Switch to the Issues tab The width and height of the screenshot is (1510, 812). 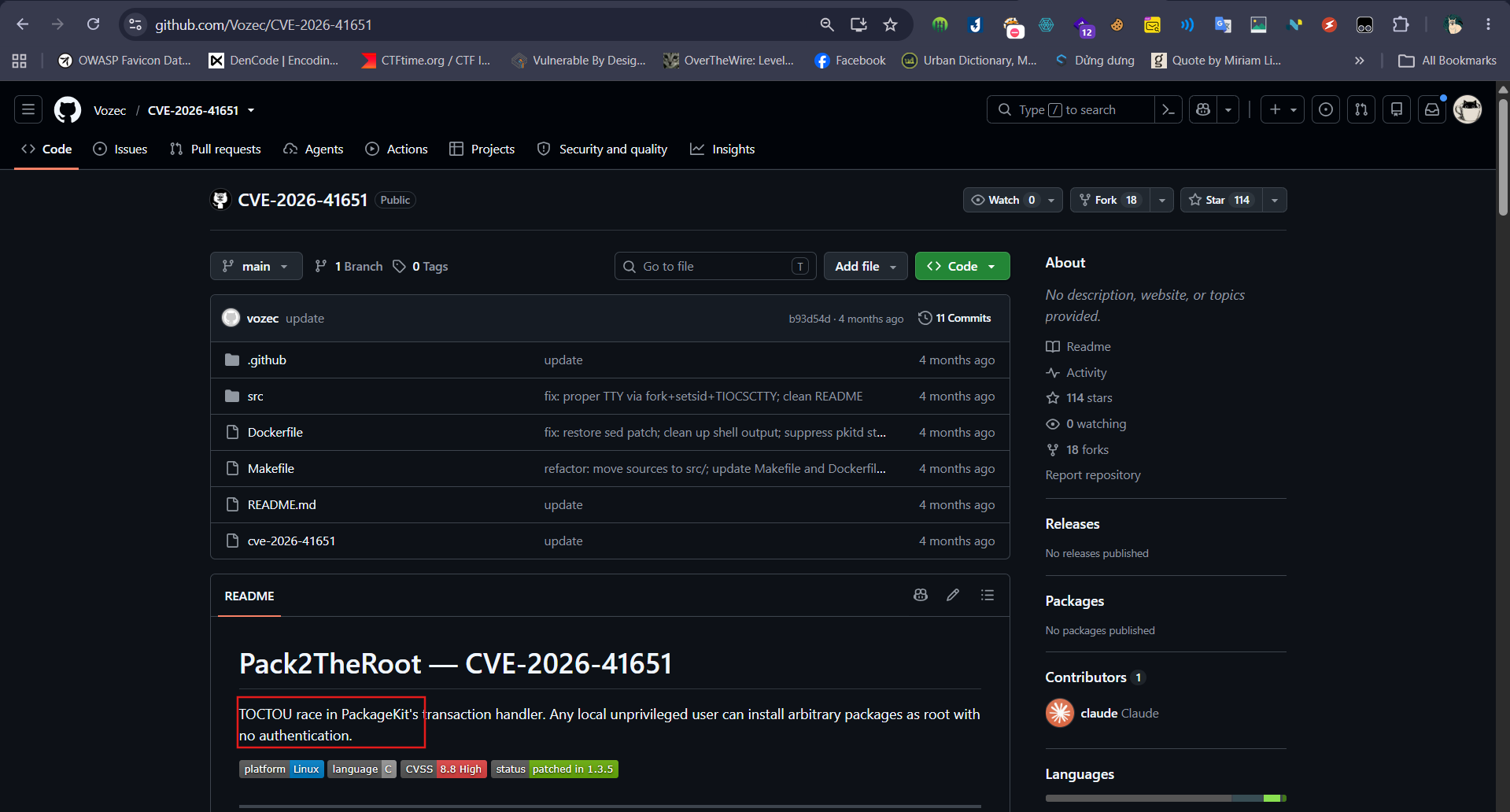120,149
